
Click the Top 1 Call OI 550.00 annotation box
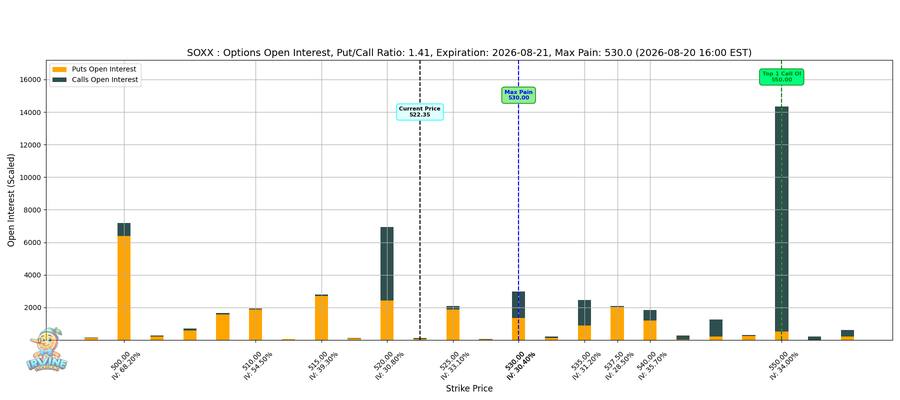[781, 77]
